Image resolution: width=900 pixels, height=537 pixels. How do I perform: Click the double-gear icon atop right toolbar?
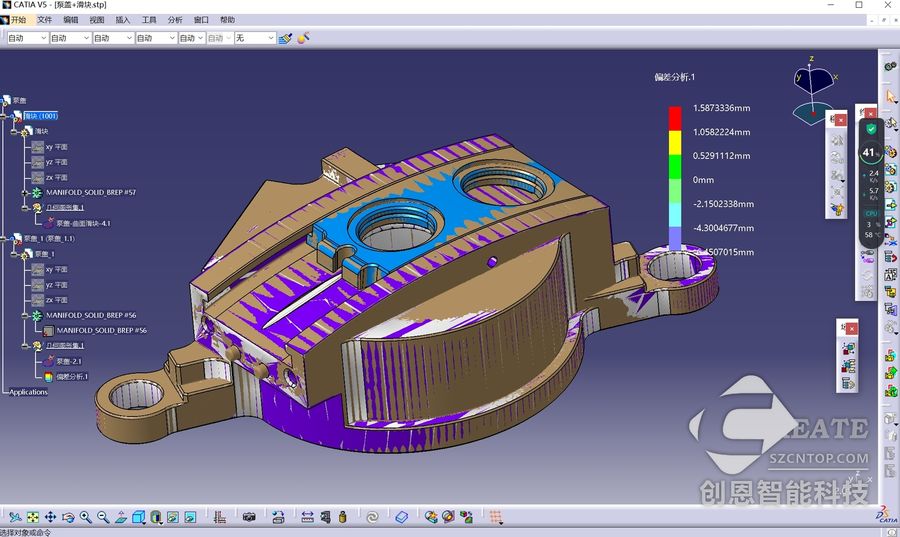[x=890, y=66]
